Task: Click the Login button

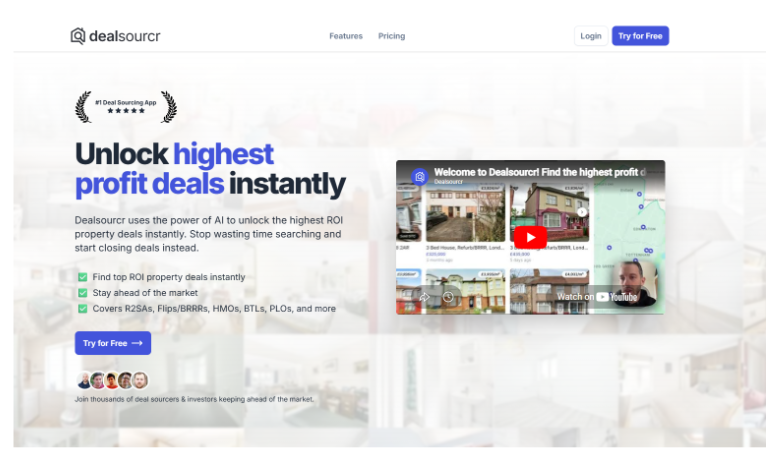Action: tap(591, 36)
